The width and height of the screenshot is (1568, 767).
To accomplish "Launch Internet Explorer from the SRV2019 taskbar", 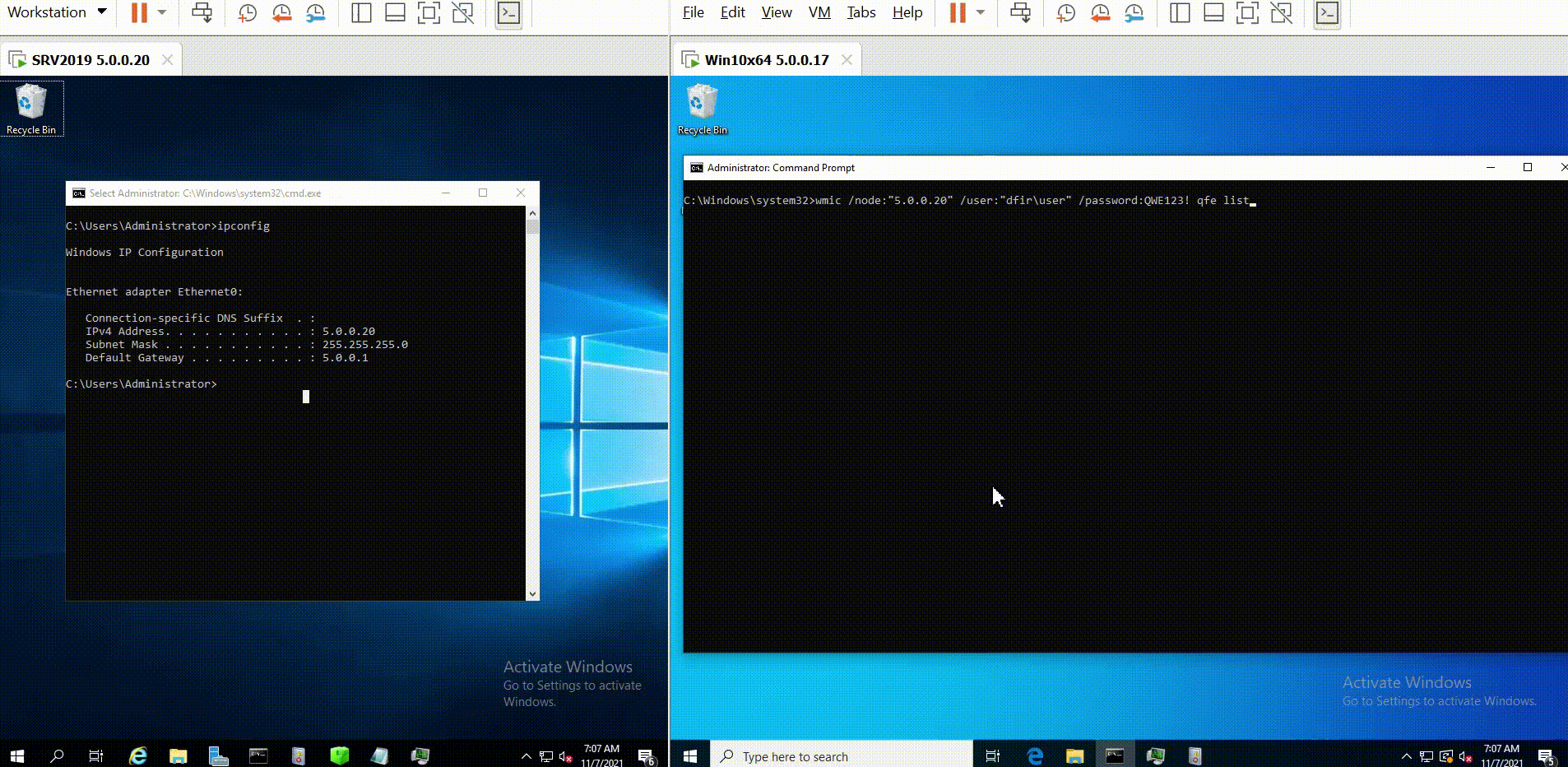I will pyautogui.click(x=137, y=755).
